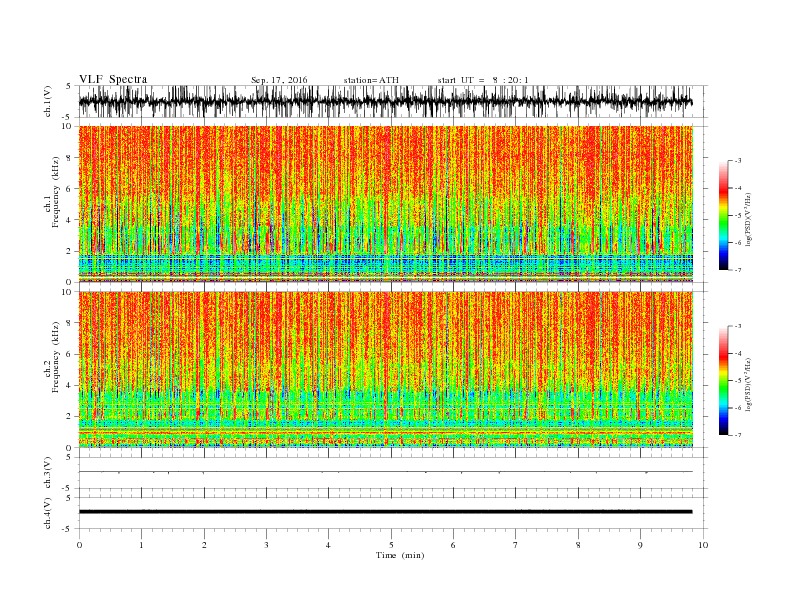
Task: Click time axis tick label "1"
Action: [x=141, y=545]
